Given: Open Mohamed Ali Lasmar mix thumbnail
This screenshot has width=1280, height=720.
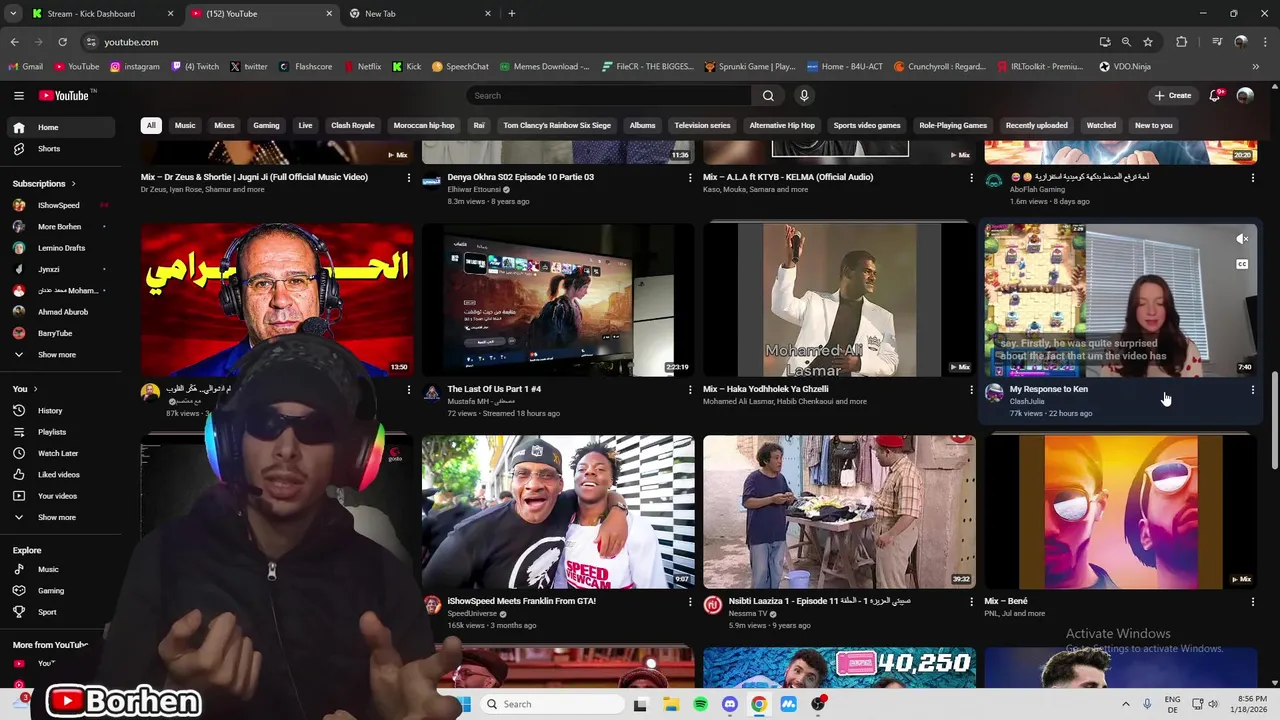Looking at the screenshot, I should [839, 300].
